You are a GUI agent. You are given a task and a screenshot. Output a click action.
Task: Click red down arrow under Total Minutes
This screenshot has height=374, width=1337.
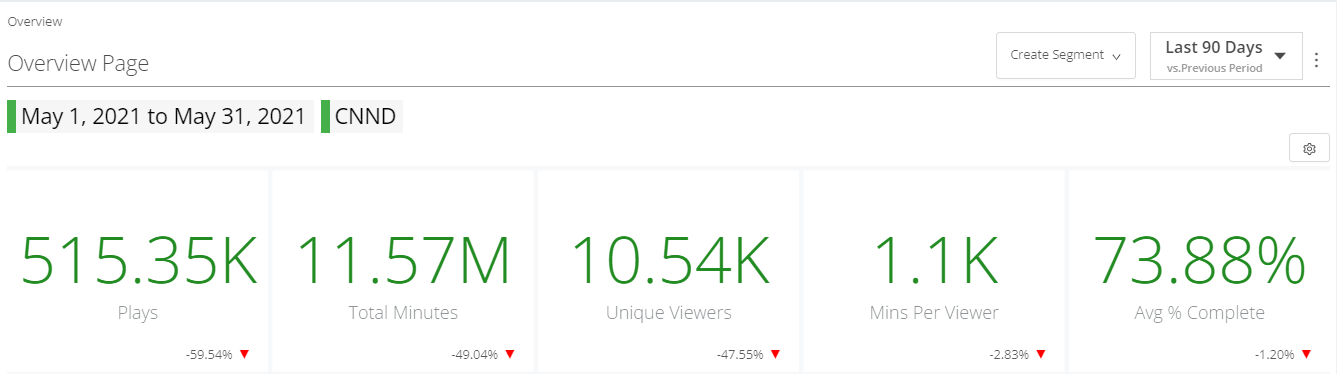(x=509, y=354)
